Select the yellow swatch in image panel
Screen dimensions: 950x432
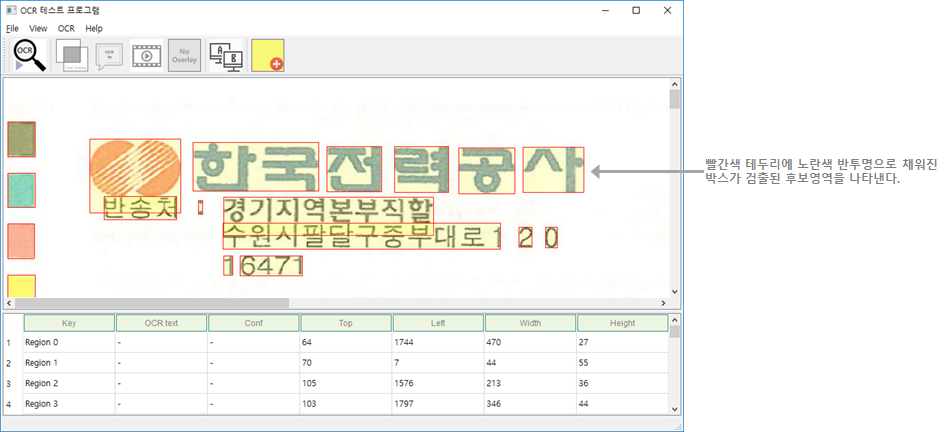pyautogui.click(x=21, y=286)
